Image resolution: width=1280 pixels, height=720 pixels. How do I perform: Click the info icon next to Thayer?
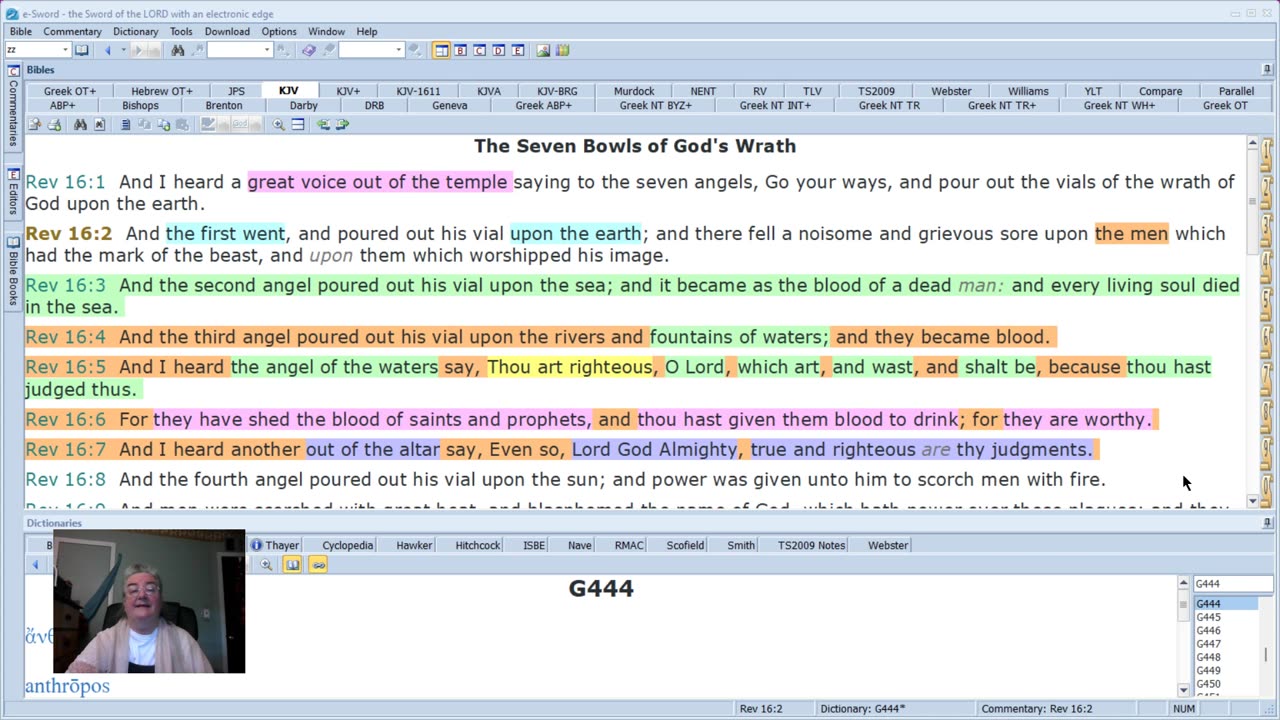[x=256, y=545]
